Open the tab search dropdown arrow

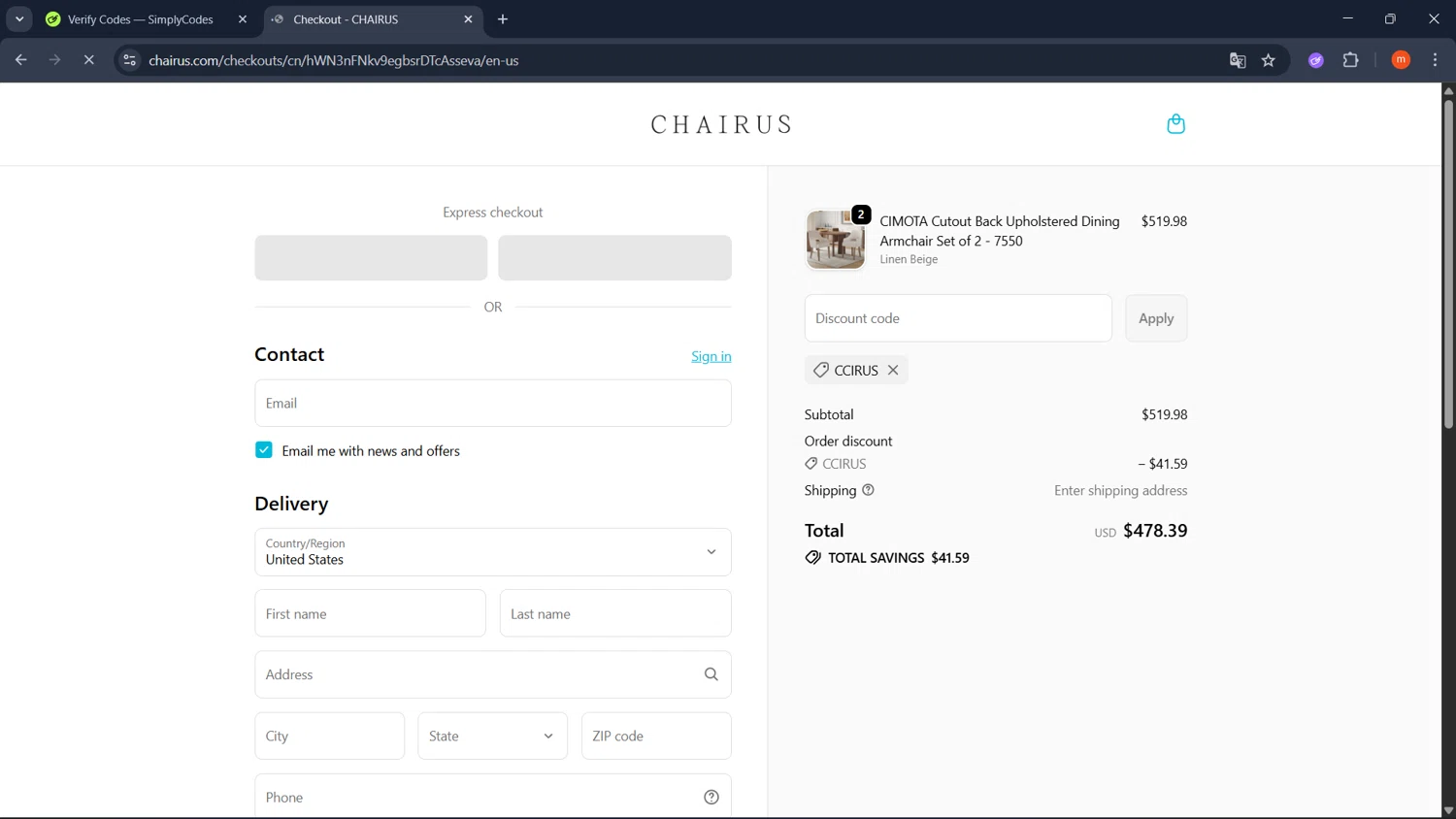(19, 19)
